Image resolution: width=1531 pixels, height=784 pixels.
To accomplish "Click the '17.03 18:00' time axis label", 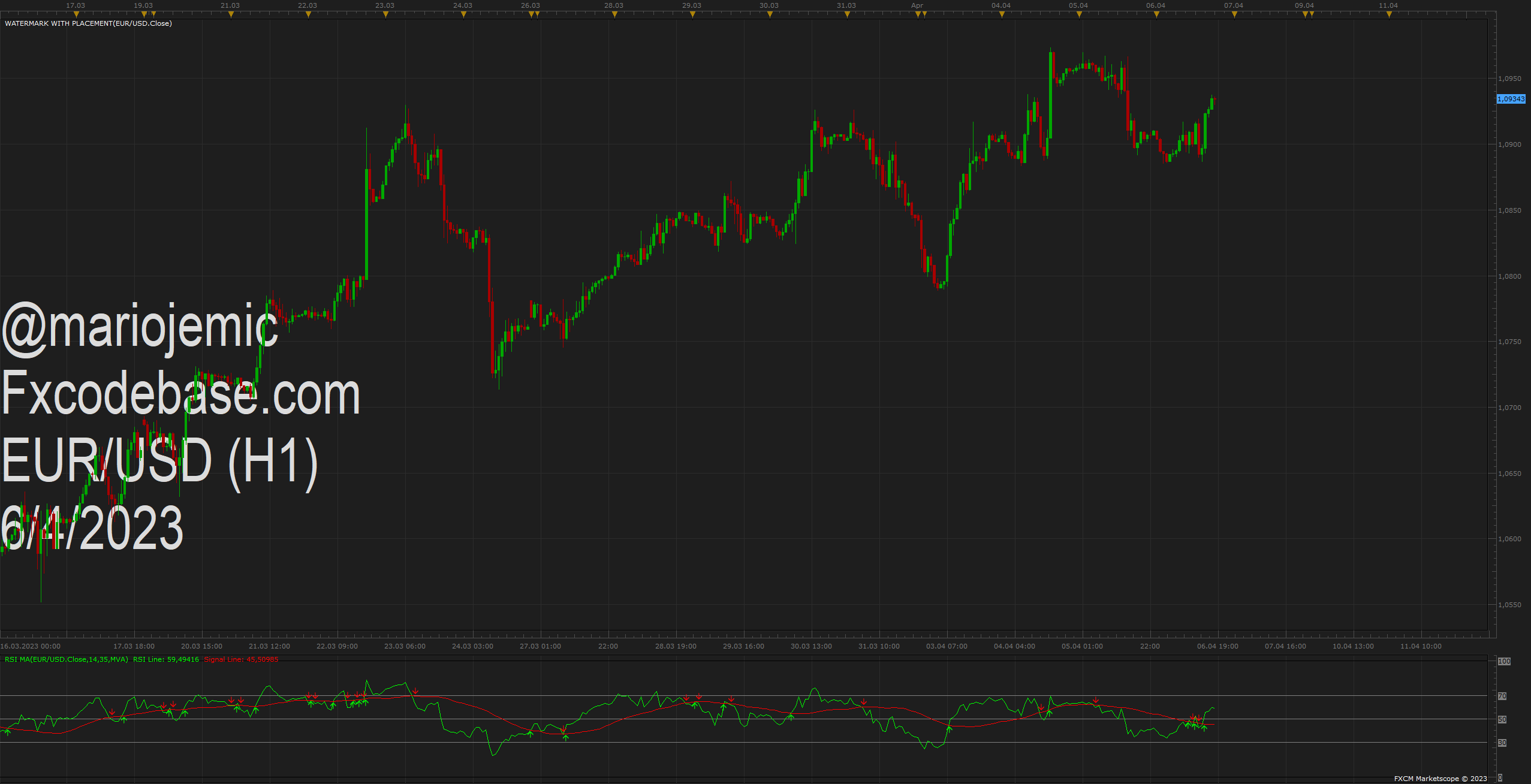I will click(x=134, y=646).
